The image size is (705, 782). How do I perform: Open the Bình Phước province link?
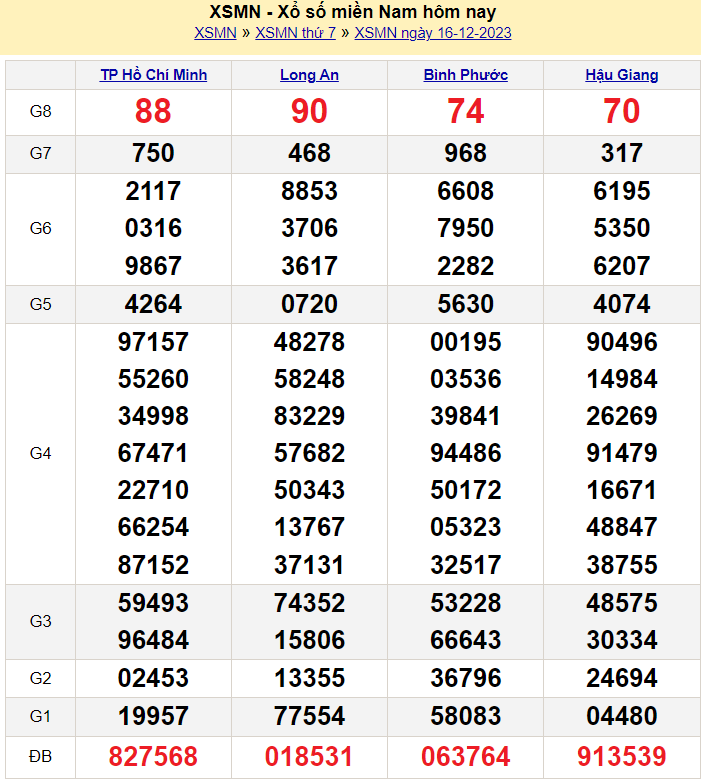pos(465,75)
